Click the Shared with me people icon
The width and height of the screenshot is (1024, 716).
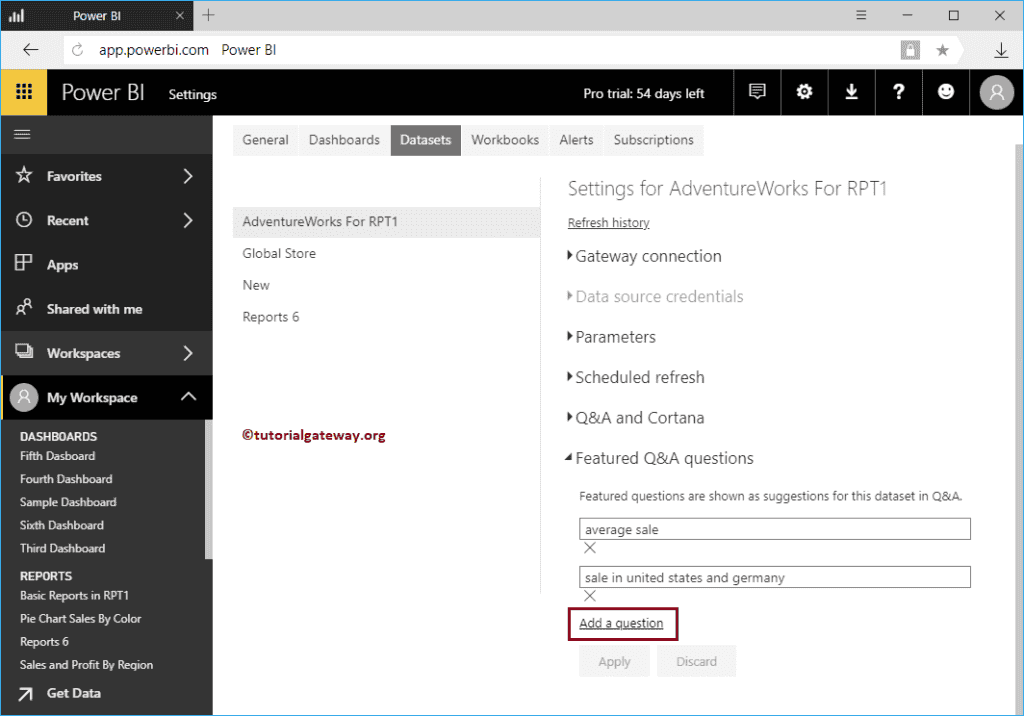[24, 308]
